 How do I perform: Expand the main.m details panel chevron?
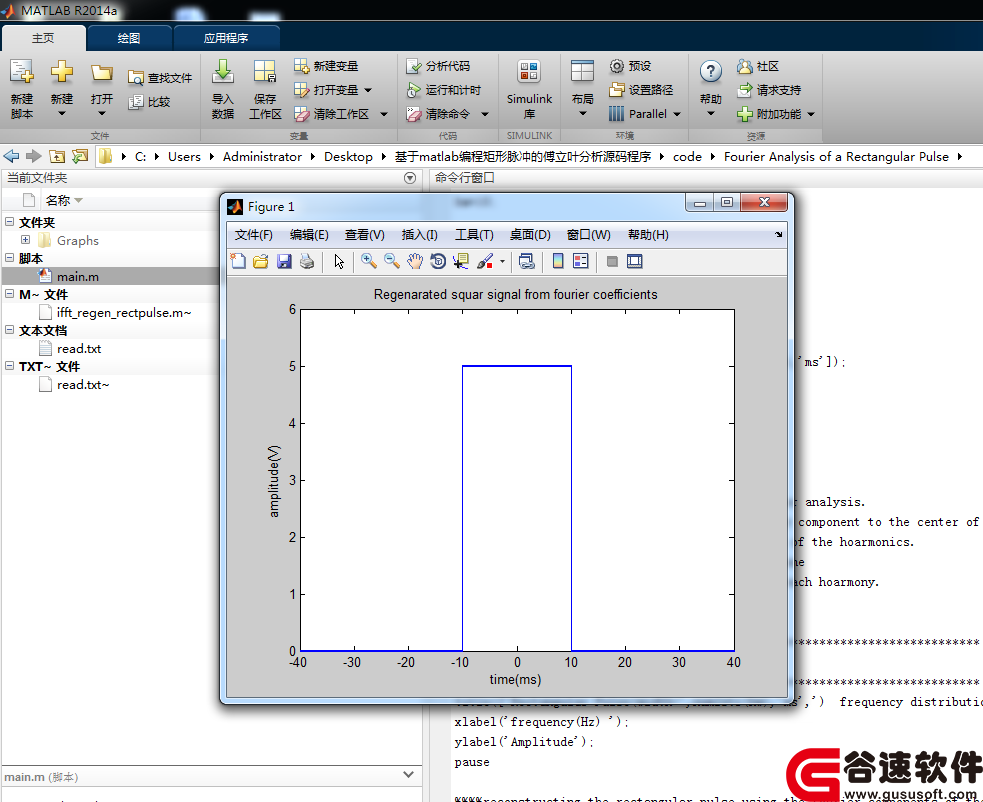(409, 774)
